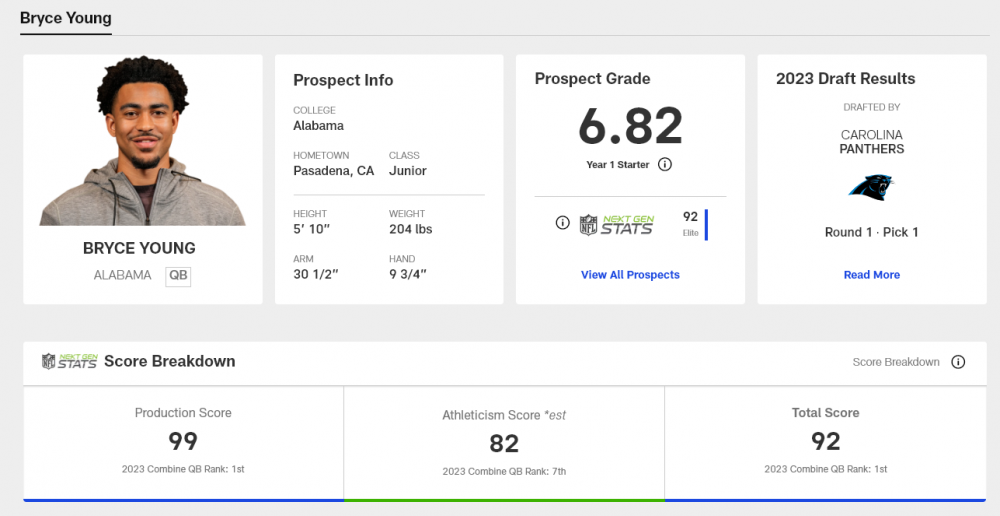The width and height of the screenshot is (1000, 516).
Task: Click the Carolina Panthers logo
Action: (x=871, y=187)
